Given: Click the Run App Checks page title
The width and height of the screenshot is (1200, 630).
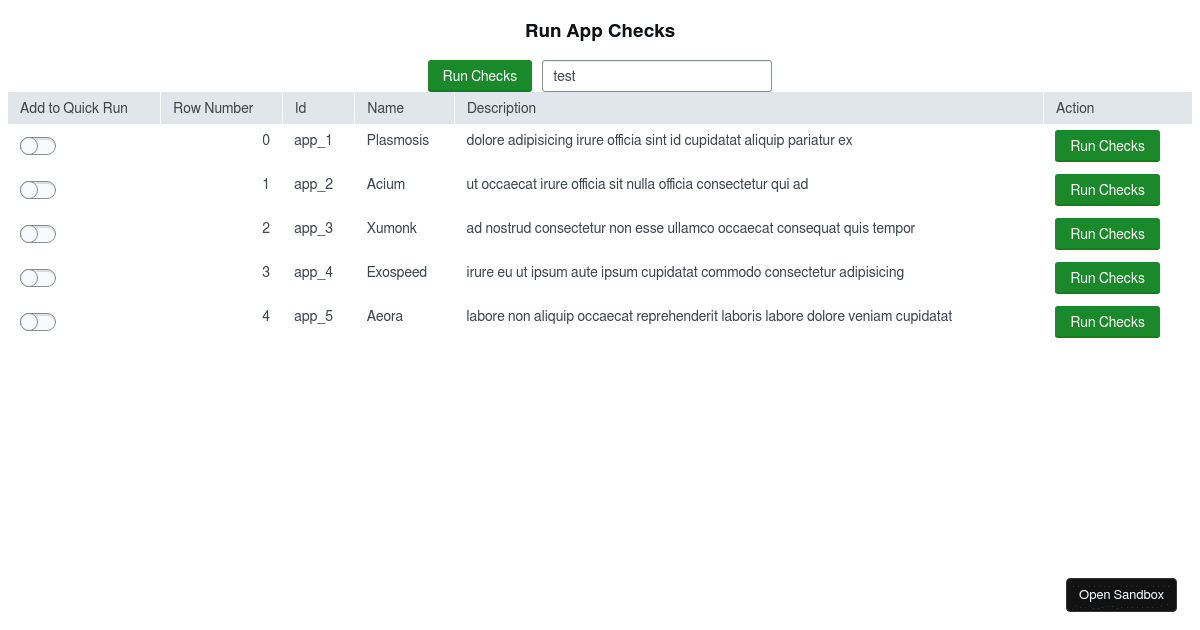Looking at the screenshot, I should point(600,31).
